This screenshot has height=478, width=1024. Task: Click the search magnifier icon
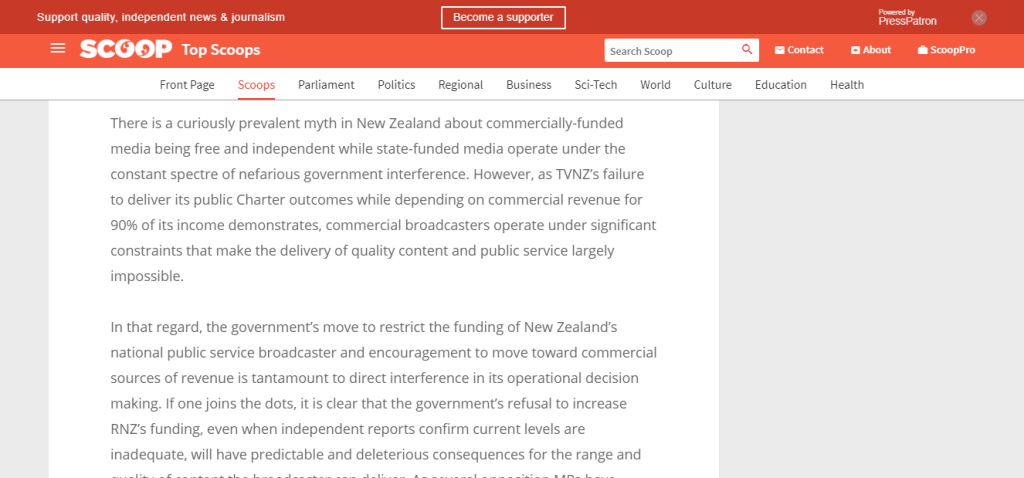[746, 50]
